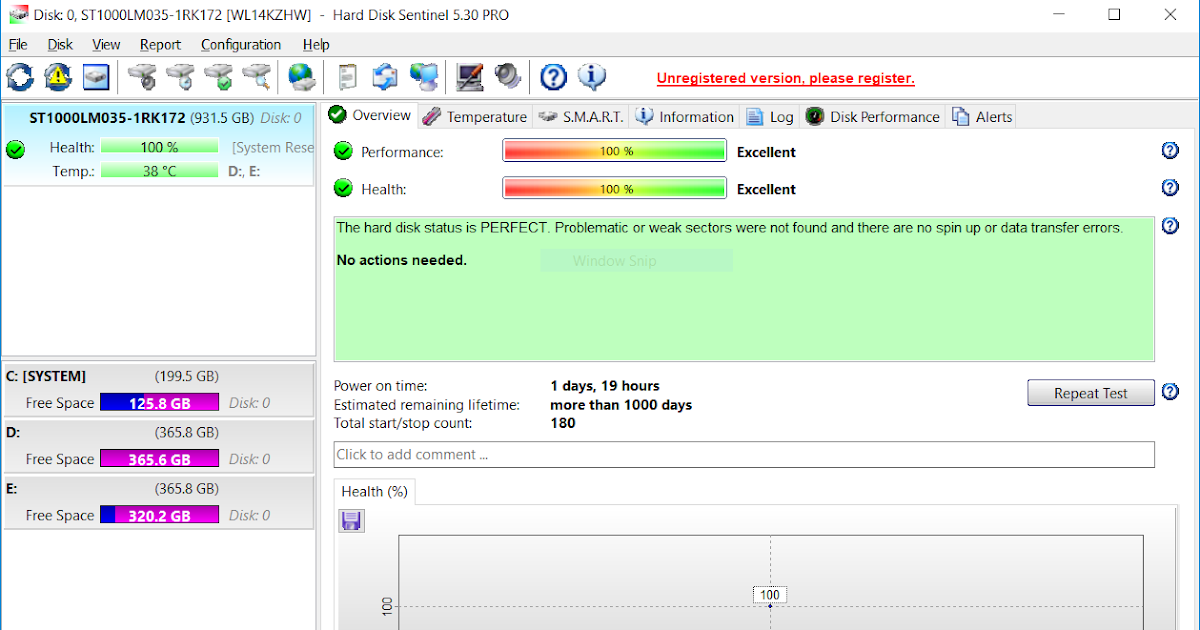The width and height of the screenshot is (1200, 630).
Task: Click the disk with green checkmark icon
Action: click(x=219, y=76)
